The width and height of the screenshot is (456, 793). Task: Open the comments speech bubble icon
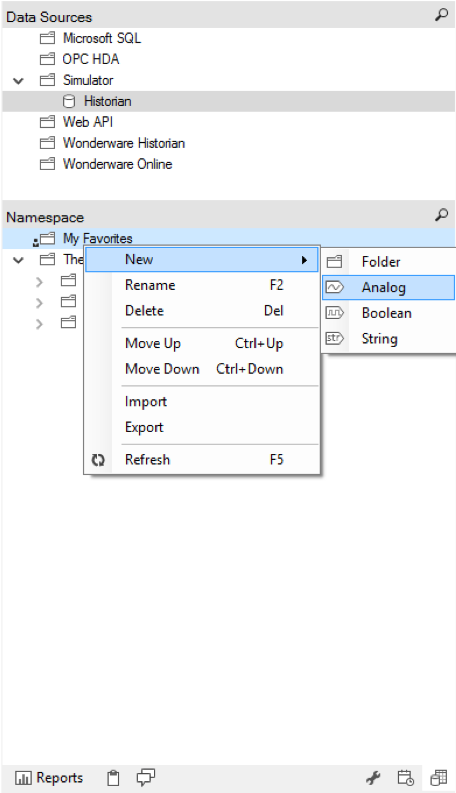point(146,777)
